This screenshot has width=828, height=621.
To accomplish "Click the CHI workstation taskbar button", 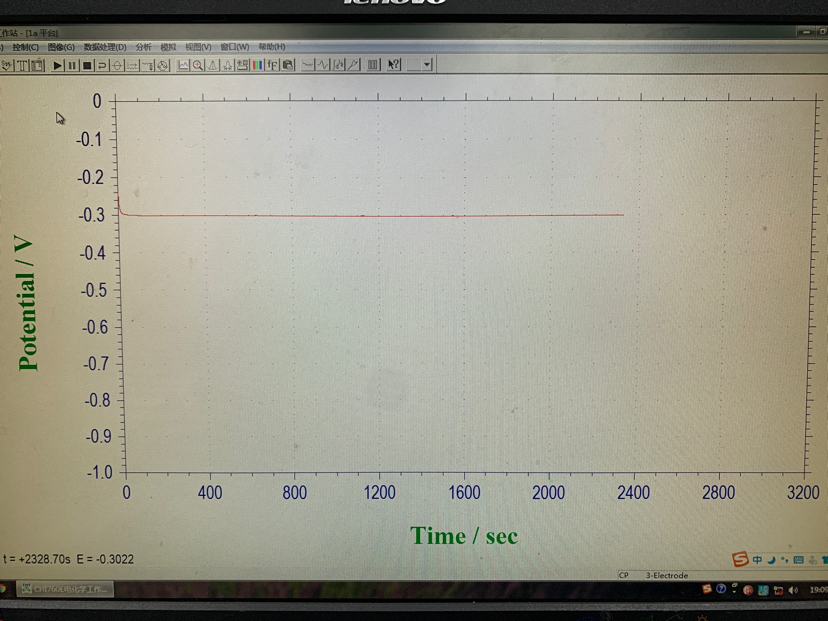I will coord(66,590).
